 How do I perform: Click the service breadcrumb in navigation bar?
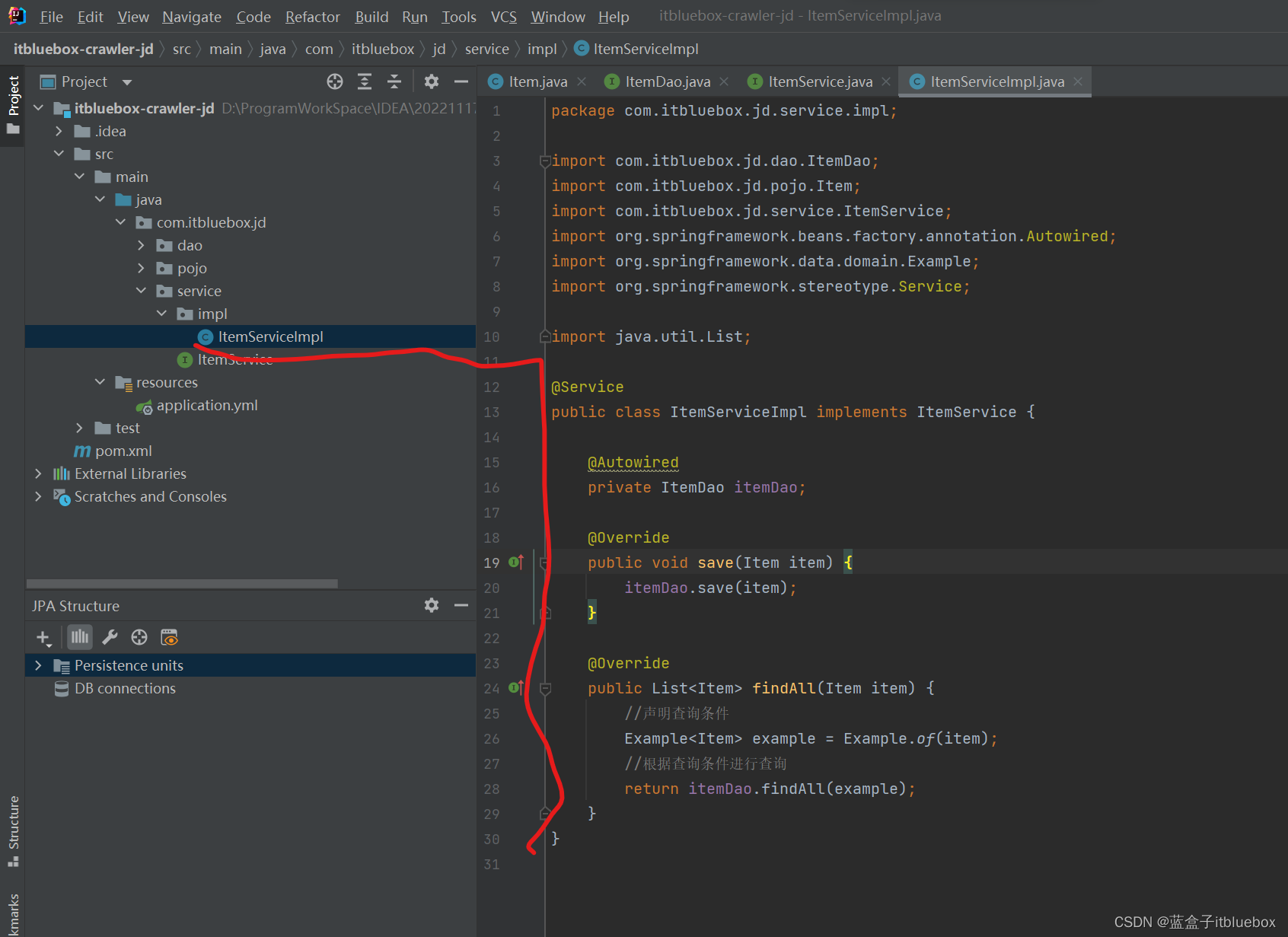(x=486, y=49)
